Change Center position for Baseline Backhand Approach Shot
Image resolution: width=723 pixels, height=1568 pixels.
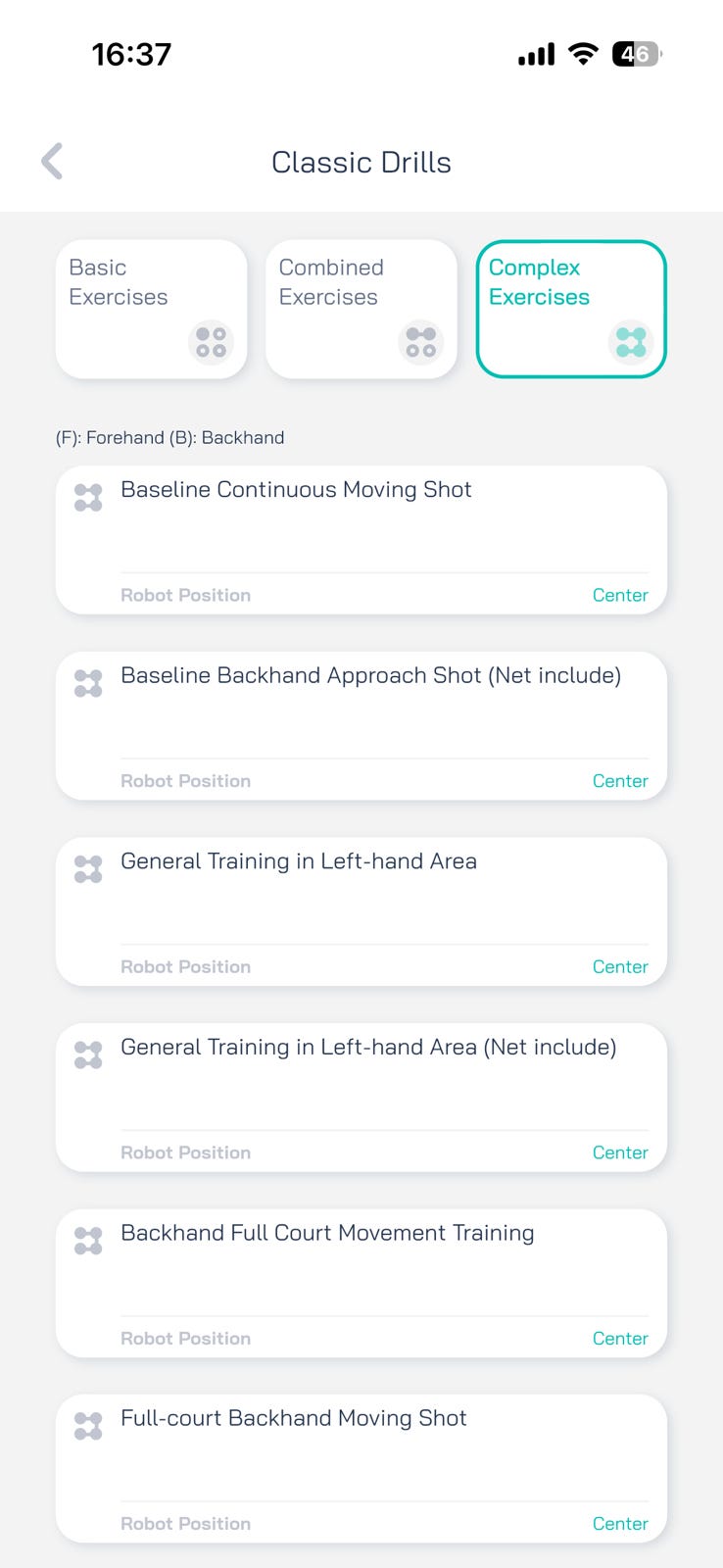tap(620, 781)
